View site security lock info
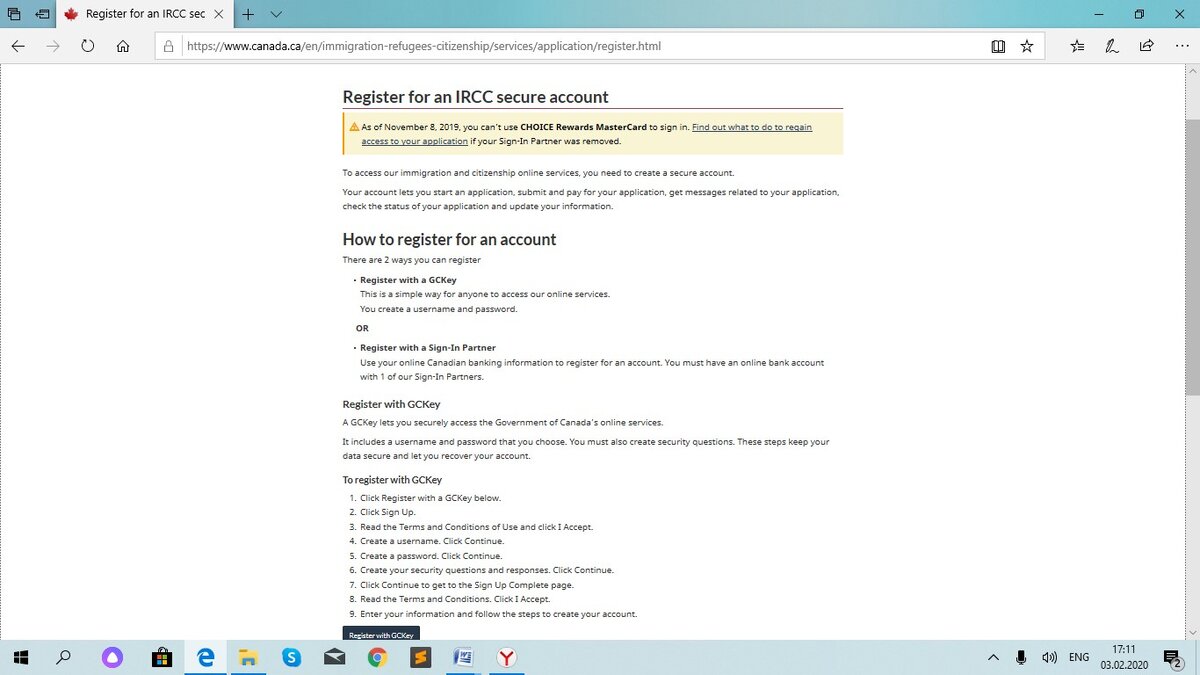Image resolution: width=1200 pixels, height=675 pixels. (168, 46)
